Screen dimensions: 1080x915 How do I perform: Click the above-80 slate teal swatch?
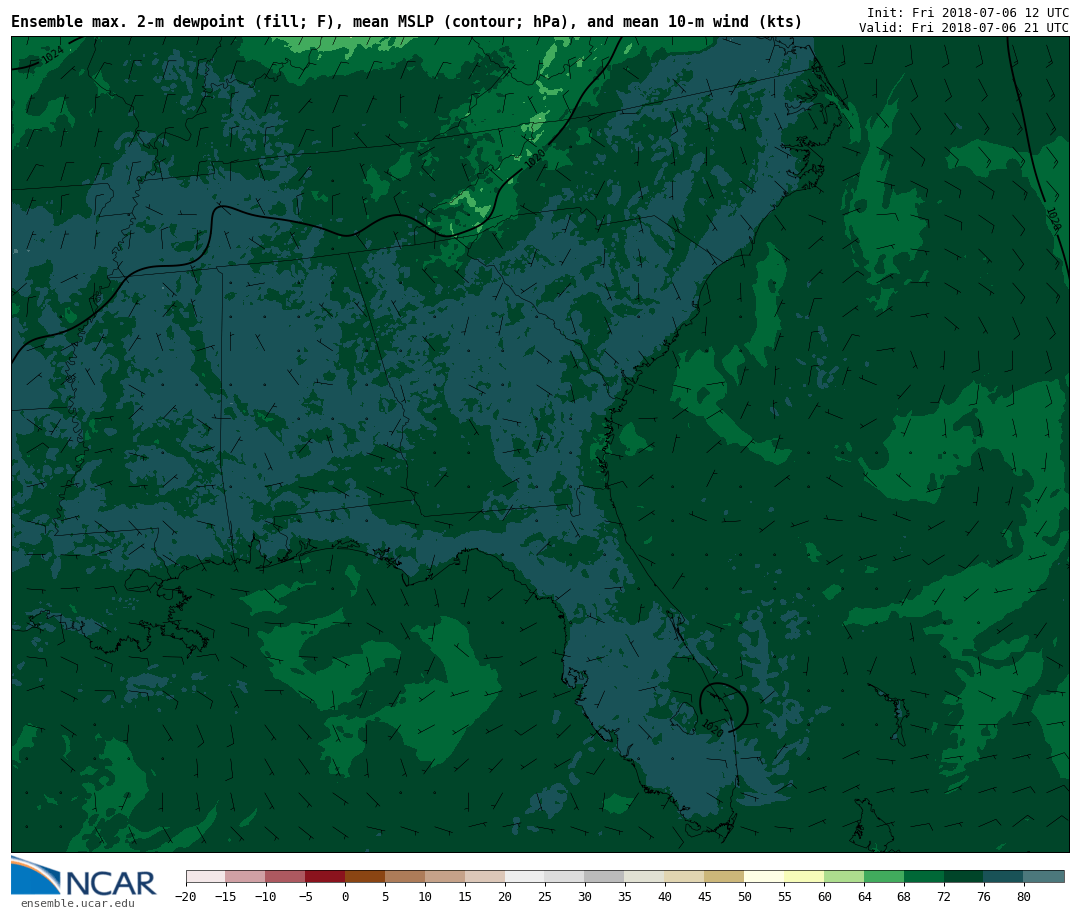point(1045,877)
